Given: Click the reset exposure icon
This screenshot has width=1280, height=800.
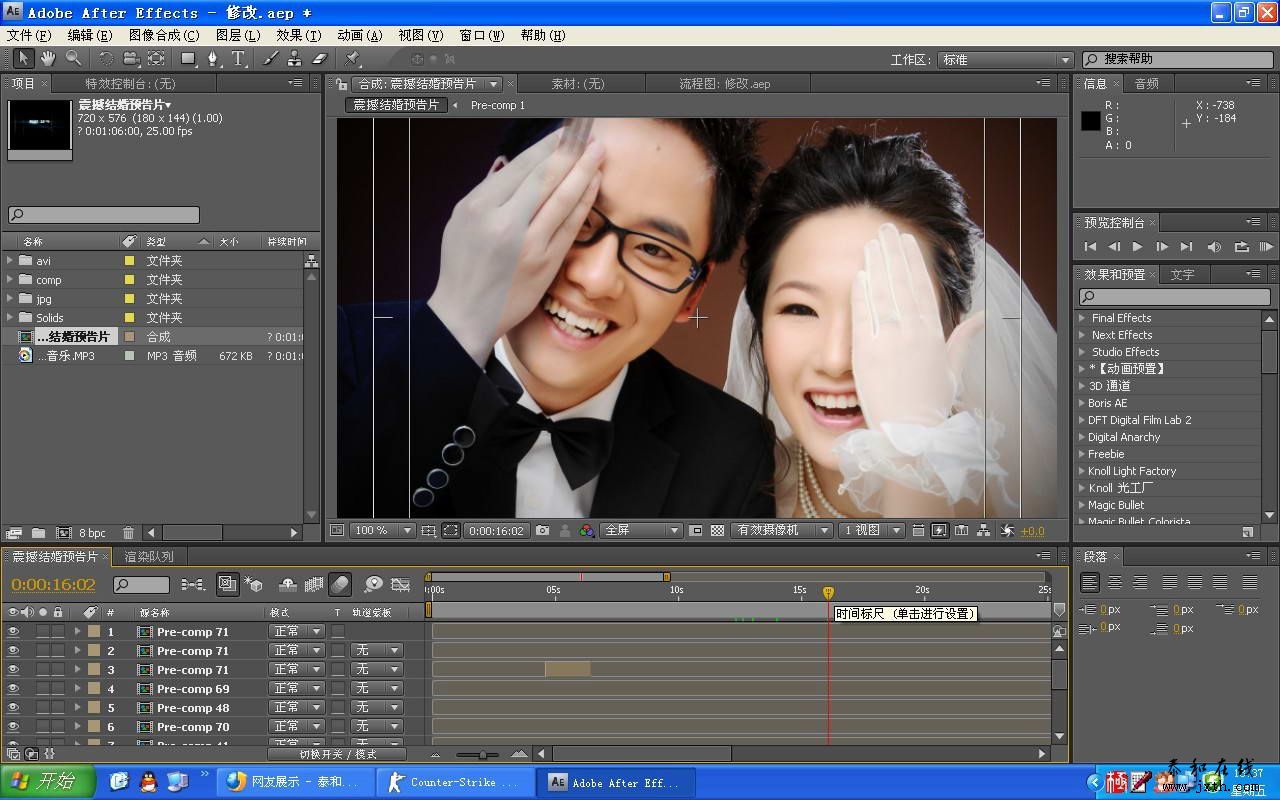Looking at the screenshot, I should 1006,531.
